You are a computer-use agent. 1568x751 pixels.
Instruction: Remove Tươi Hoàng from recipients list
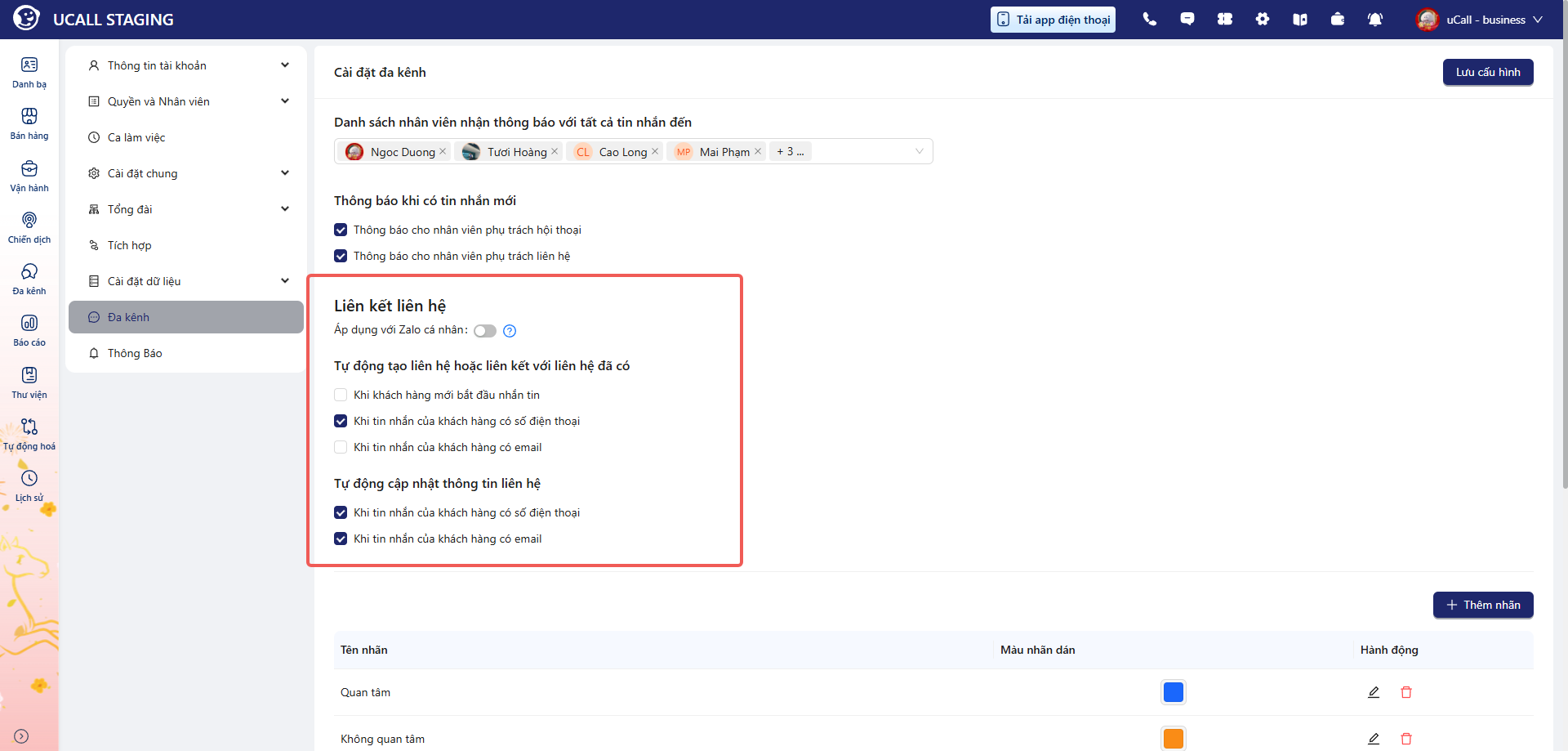tap(555, 151)
